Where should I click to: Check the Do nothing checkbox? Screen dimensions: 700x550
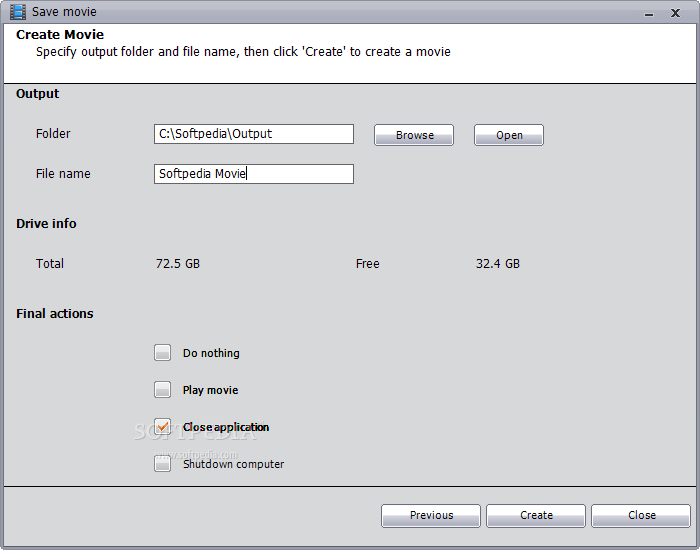tap(162, 353)
